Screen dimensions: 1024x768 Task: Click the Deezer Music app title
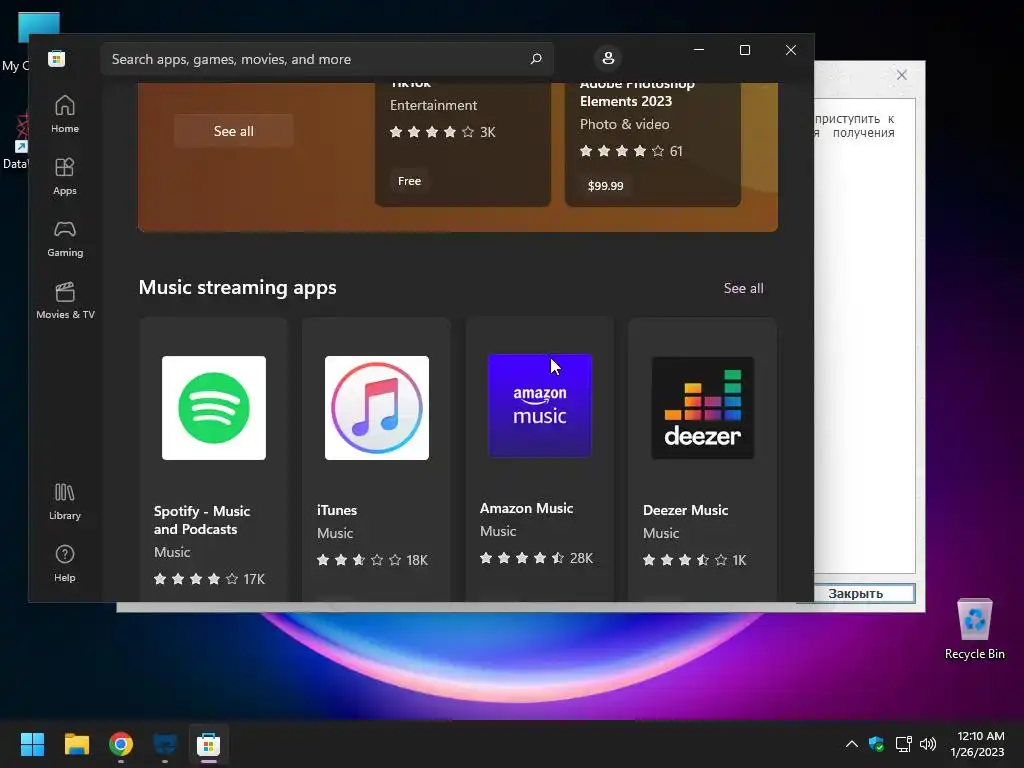[x=685, y=510]
